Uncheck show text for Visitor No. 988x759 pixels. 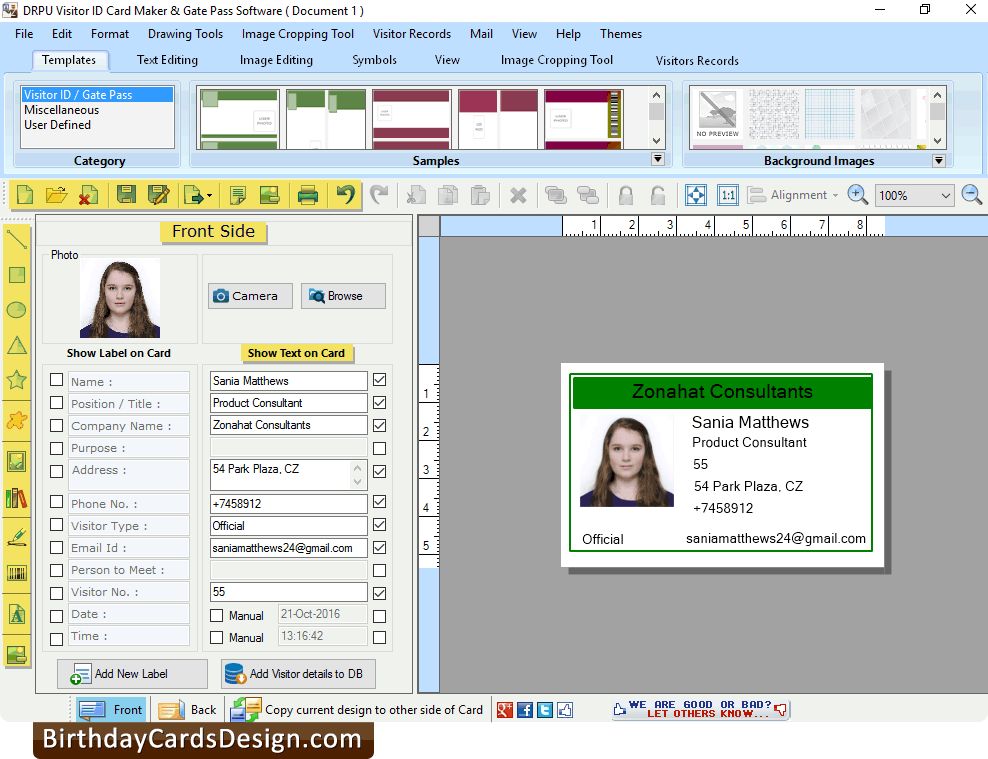[x=379, y=593]
